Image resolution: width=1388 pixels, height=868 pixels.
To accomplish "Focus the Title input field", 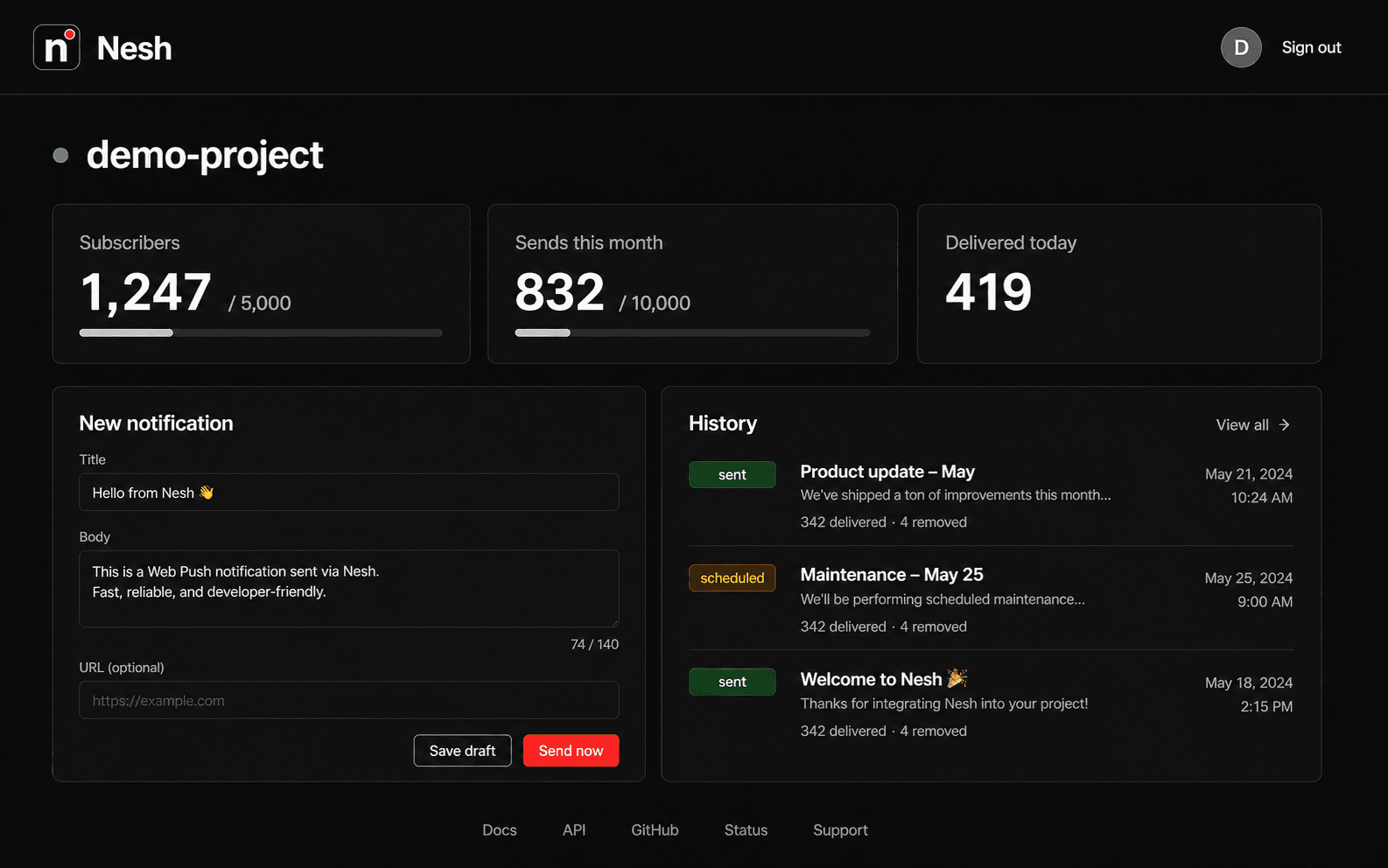I will click(349, 492).
